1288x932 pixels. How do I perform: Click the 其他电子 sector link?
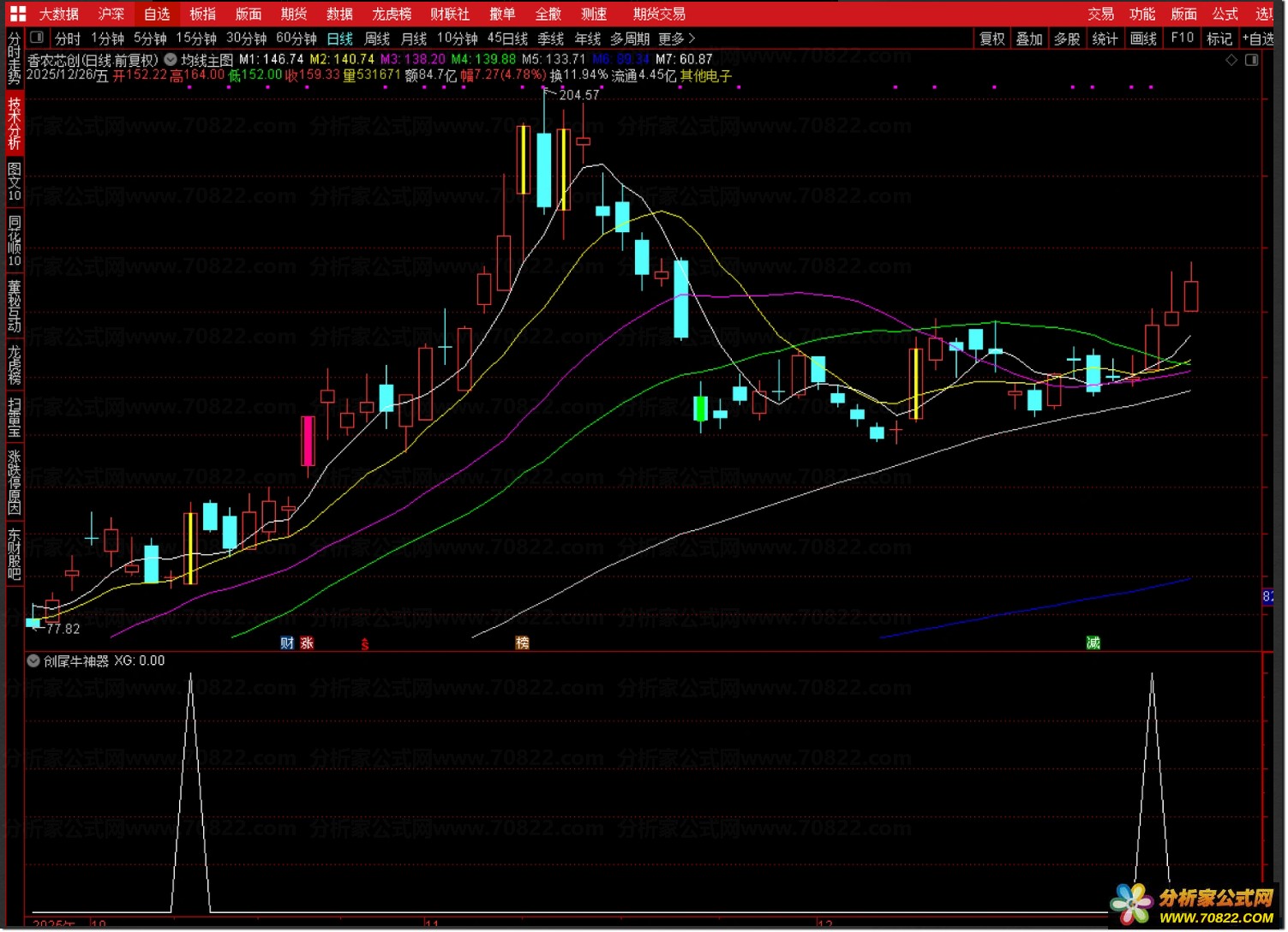706,75
